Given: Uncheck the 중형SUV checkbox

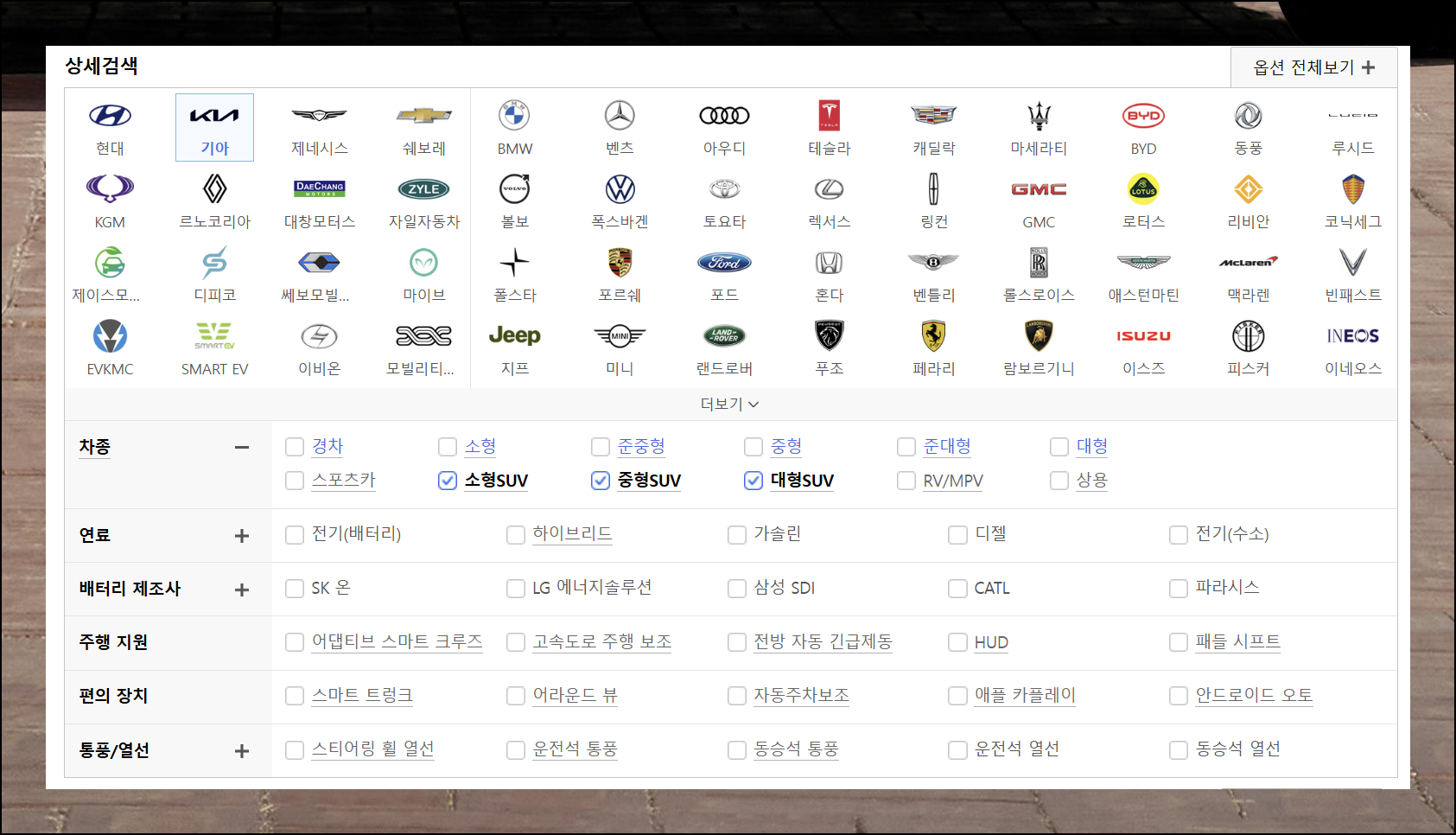Looking at the screenshot, I should [x=601, y=481].
